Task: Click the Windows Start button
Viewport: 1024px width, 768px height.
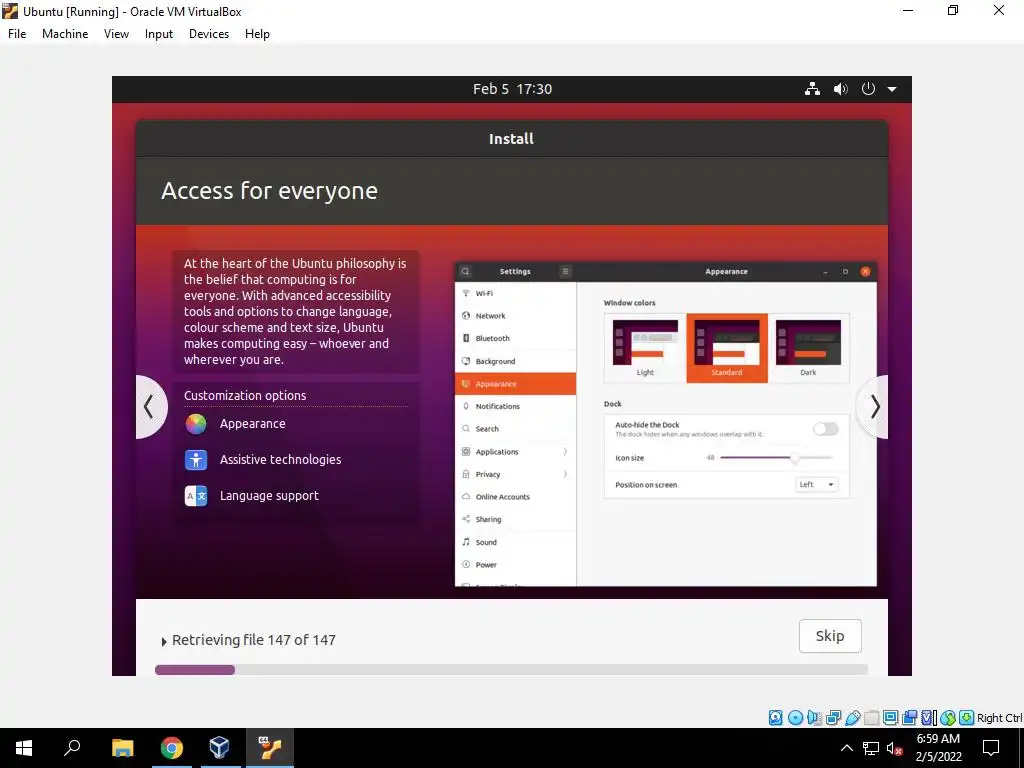Action: [x=24, y=748]
